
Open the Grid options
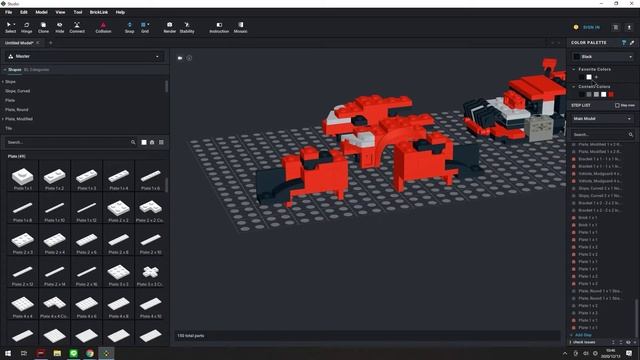pos(145,27)
